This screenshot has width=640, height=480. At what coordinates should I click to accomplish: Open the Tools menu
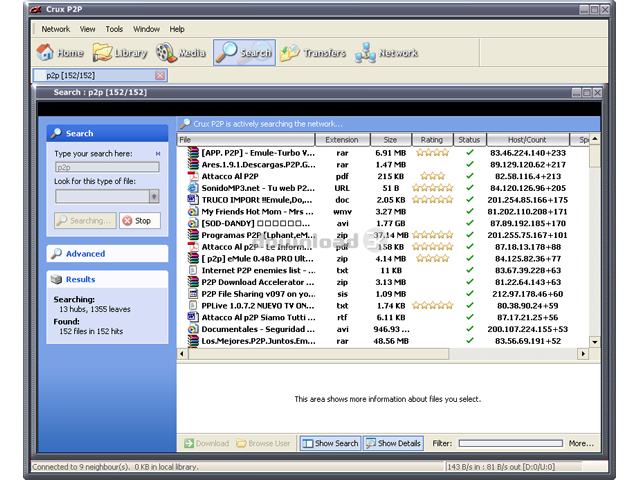(114, 29)
